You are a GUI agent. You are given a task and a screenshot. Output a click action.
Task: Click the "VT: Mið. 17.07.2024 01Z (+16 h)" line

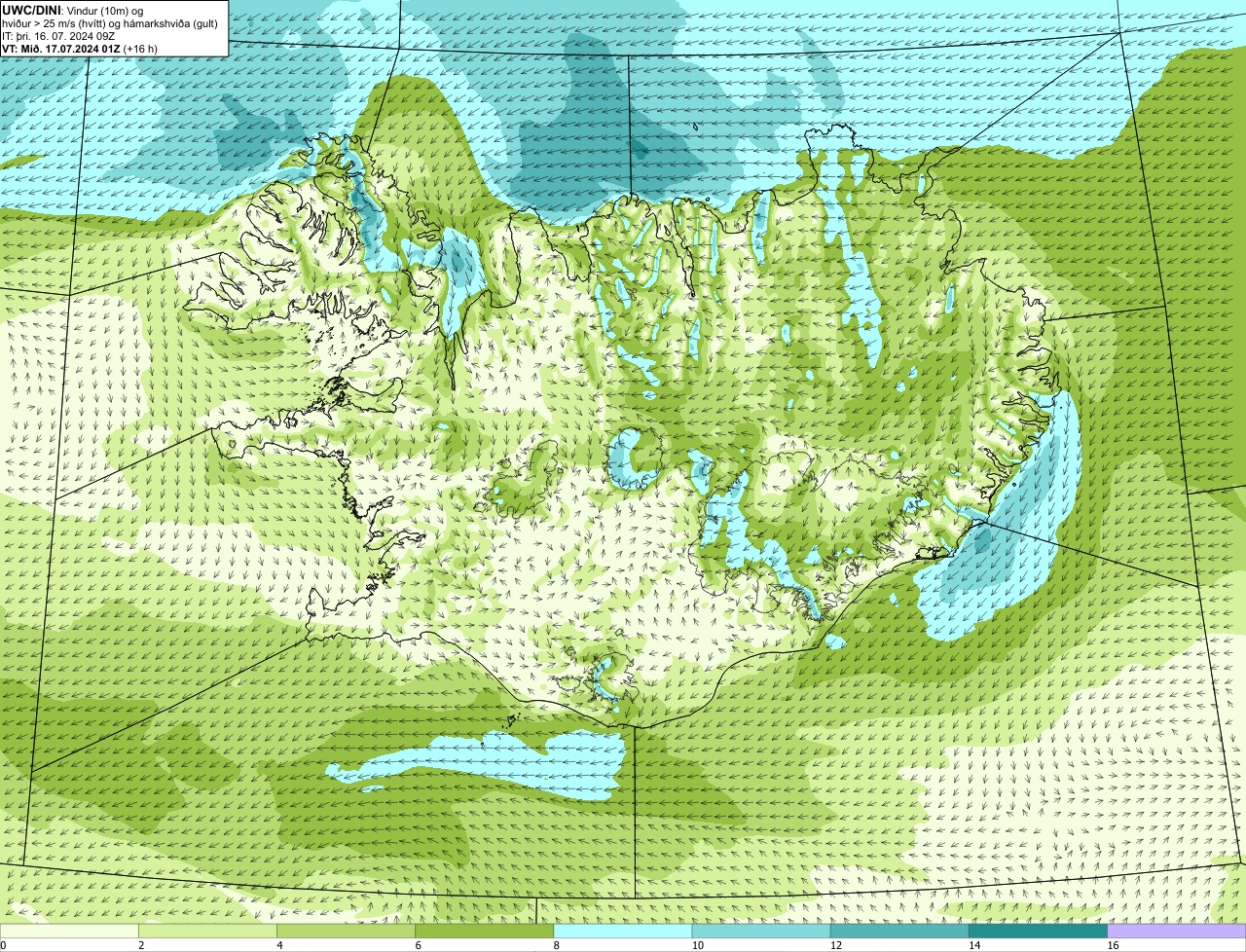80,48
